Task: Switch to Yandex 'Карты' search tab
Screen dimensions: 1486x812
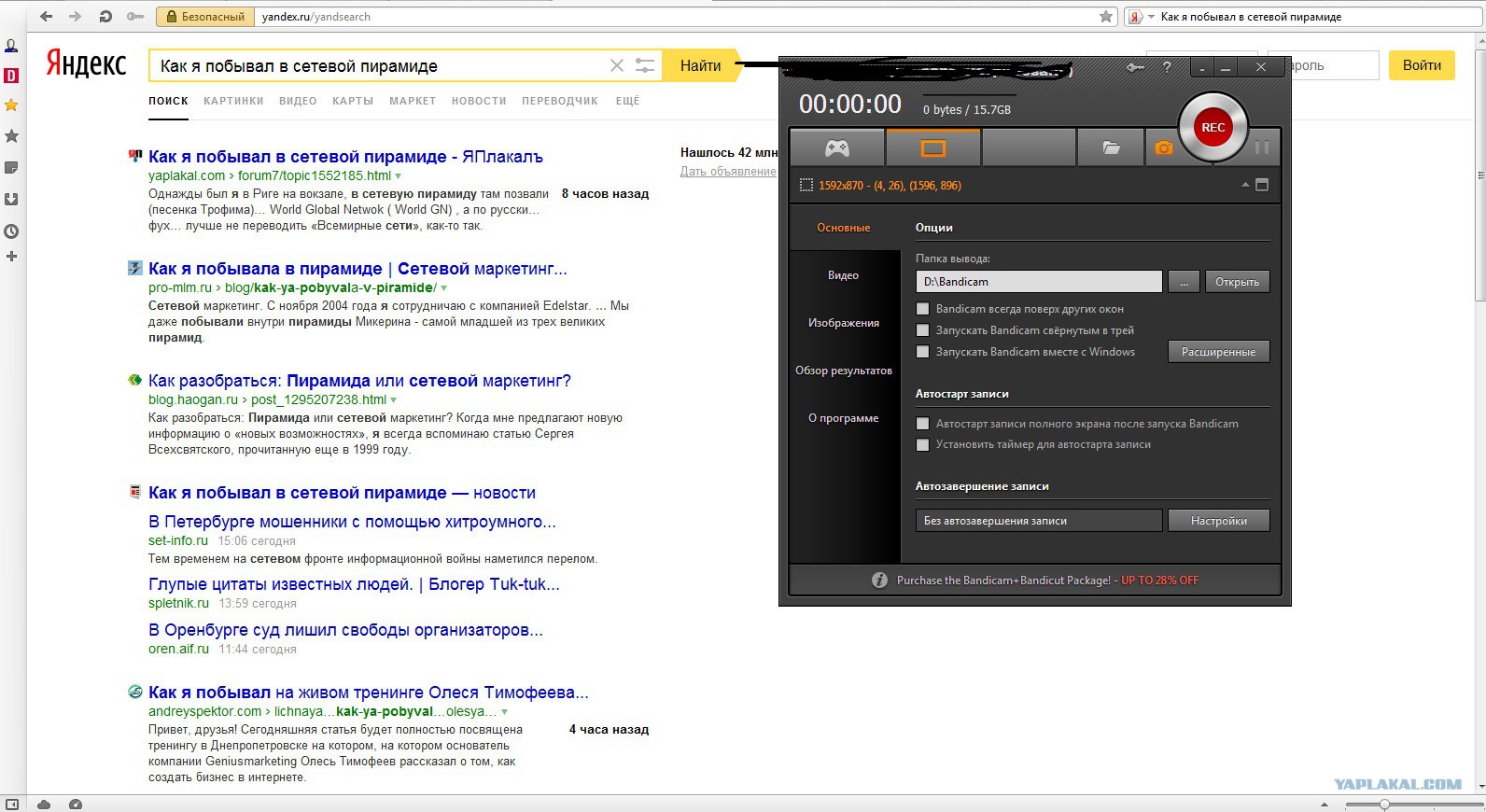Action: (x=353, y=101)
